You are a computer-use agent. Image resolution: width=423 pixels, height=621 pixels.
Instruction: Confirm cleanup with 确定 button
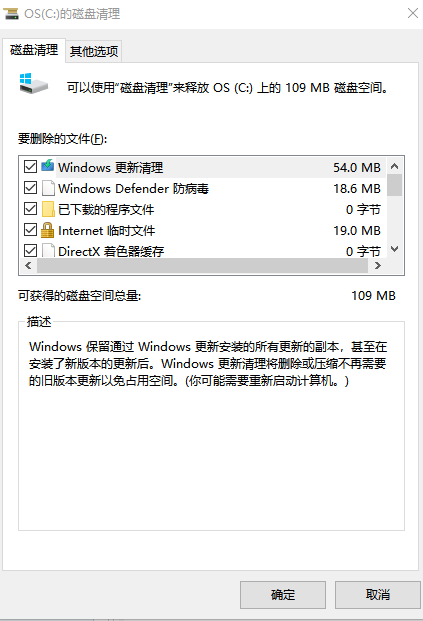click(x=283, y=594)
